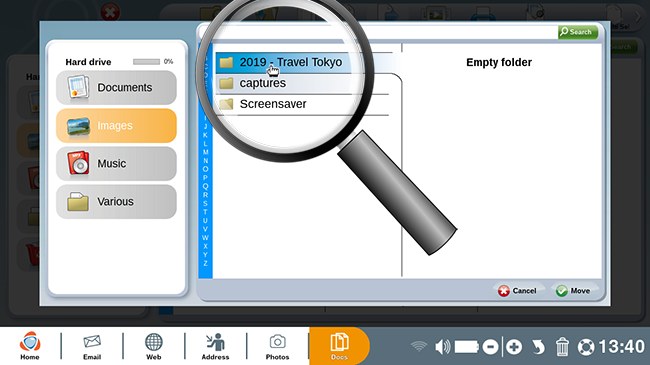The height and width of the screenshot is (365, 650).
Task: Open the Various category
Action: (116, 202)
